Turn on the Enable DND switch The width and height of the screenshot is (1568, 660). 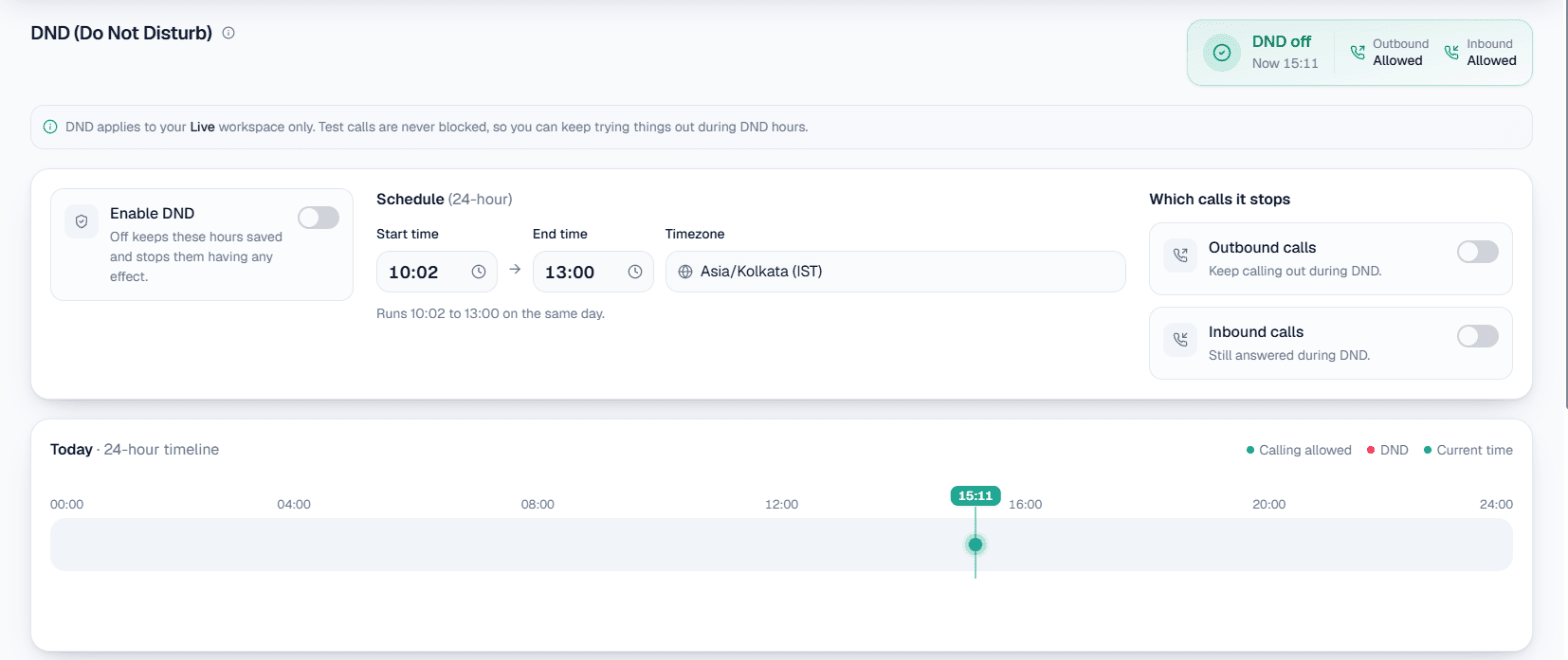pos(318,217)
